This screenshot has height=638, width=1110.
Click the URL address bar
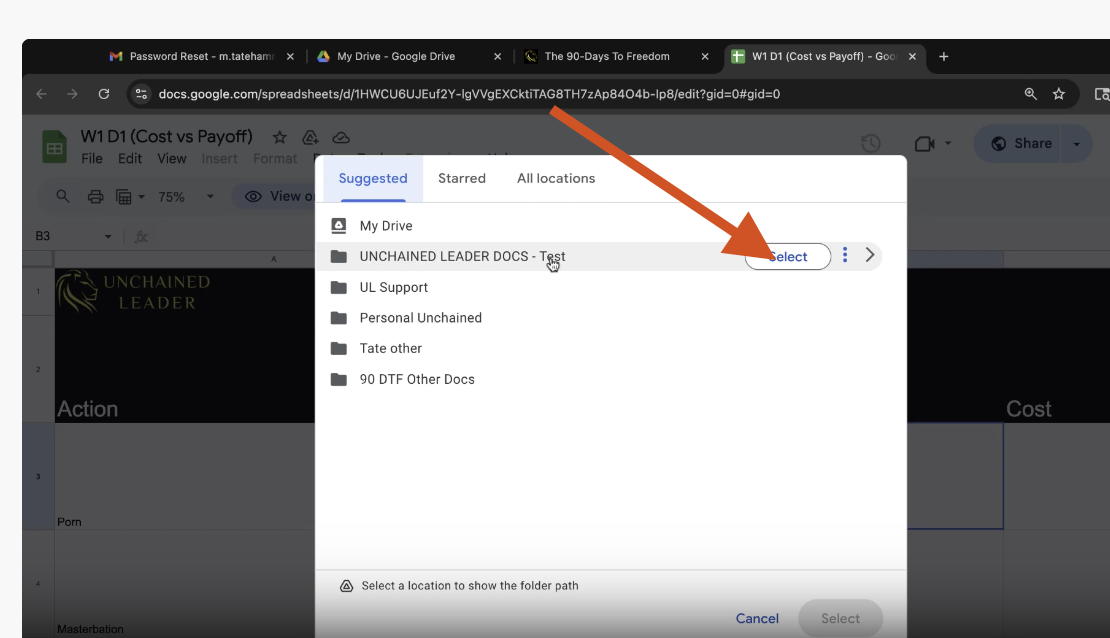(x=469, y=94)
